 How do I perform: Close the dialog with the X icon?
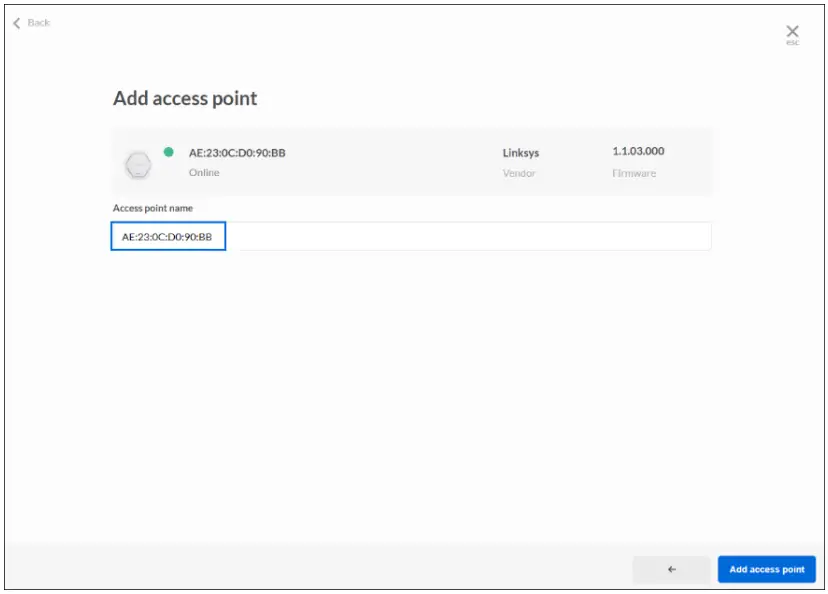click(792, 31)
